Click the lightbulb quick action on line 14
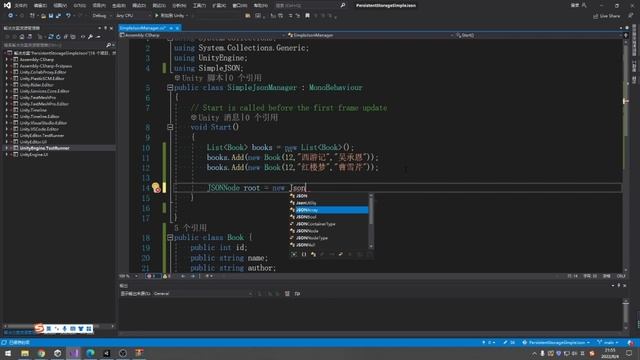Screen dimensions: 640x360 (156, 187)
